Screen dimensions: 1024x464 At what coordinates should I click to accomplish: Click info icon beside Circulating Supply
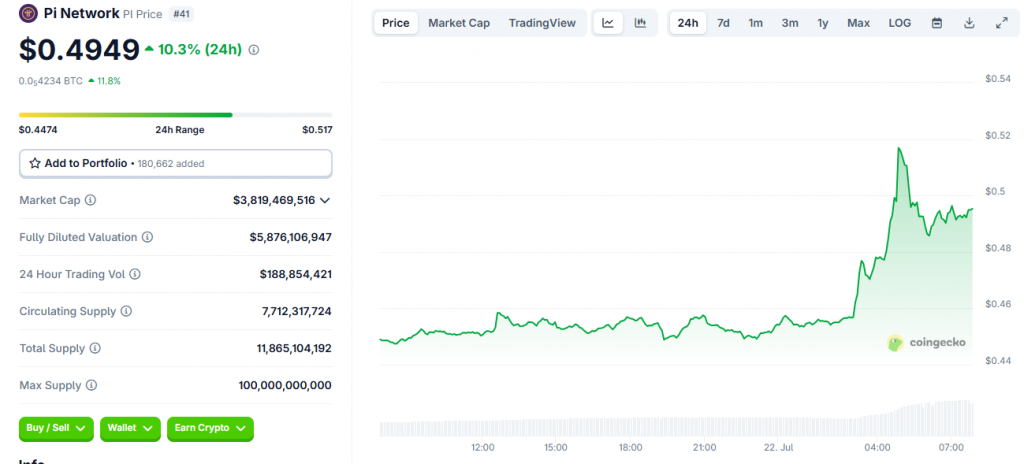pos(126,312)
